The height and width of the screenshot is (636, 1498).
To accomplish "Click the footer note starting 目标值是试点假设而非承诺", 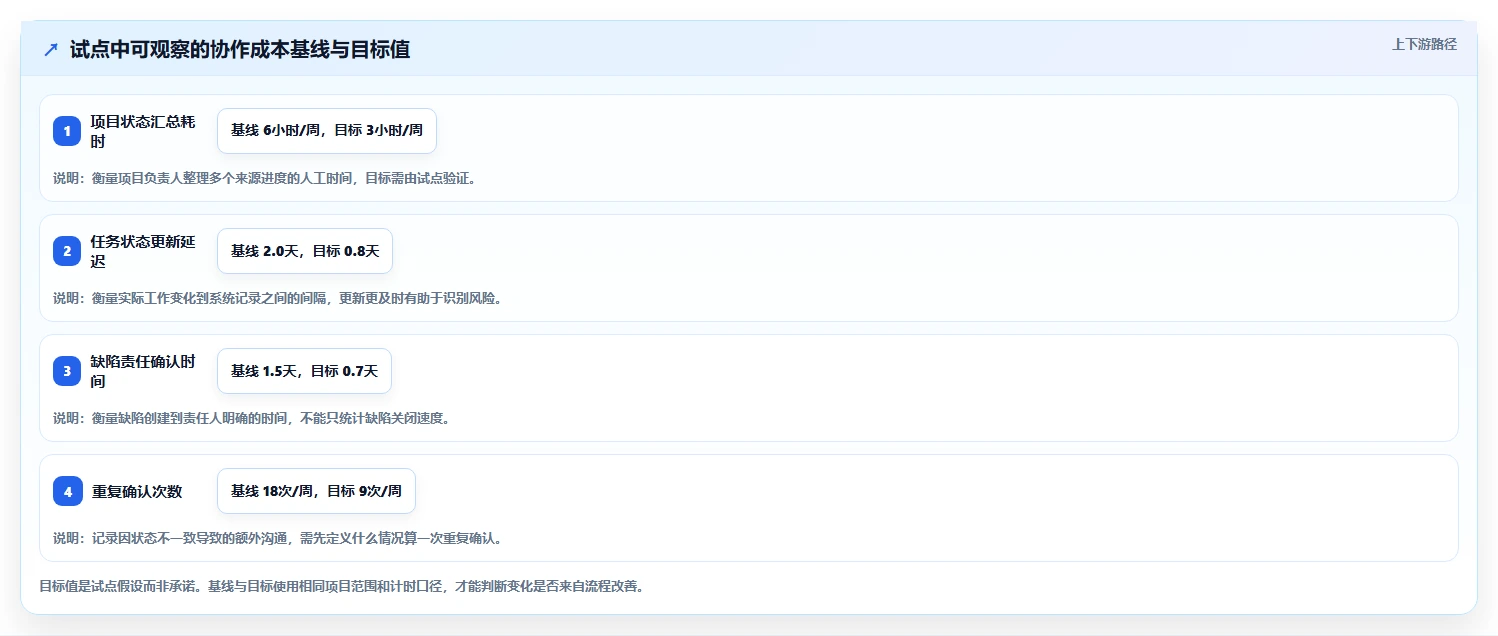I will pyautogui.click(x=341, y=586).
